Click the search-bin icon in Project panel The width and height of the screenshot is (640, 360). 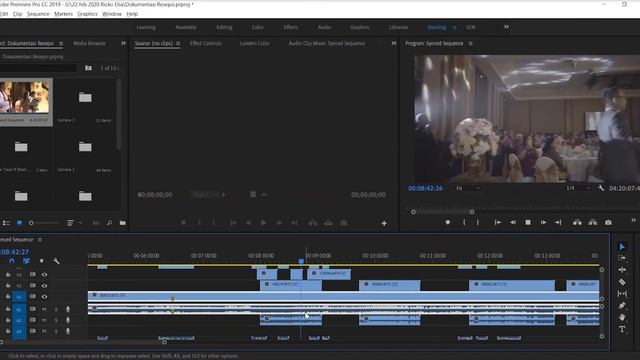tap(88, 68)
